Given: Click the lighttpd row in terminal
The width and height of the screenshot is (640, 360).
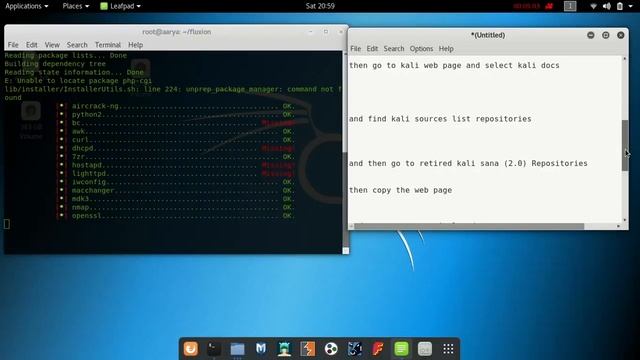Looking at the screenshot, I should [176, 174].
